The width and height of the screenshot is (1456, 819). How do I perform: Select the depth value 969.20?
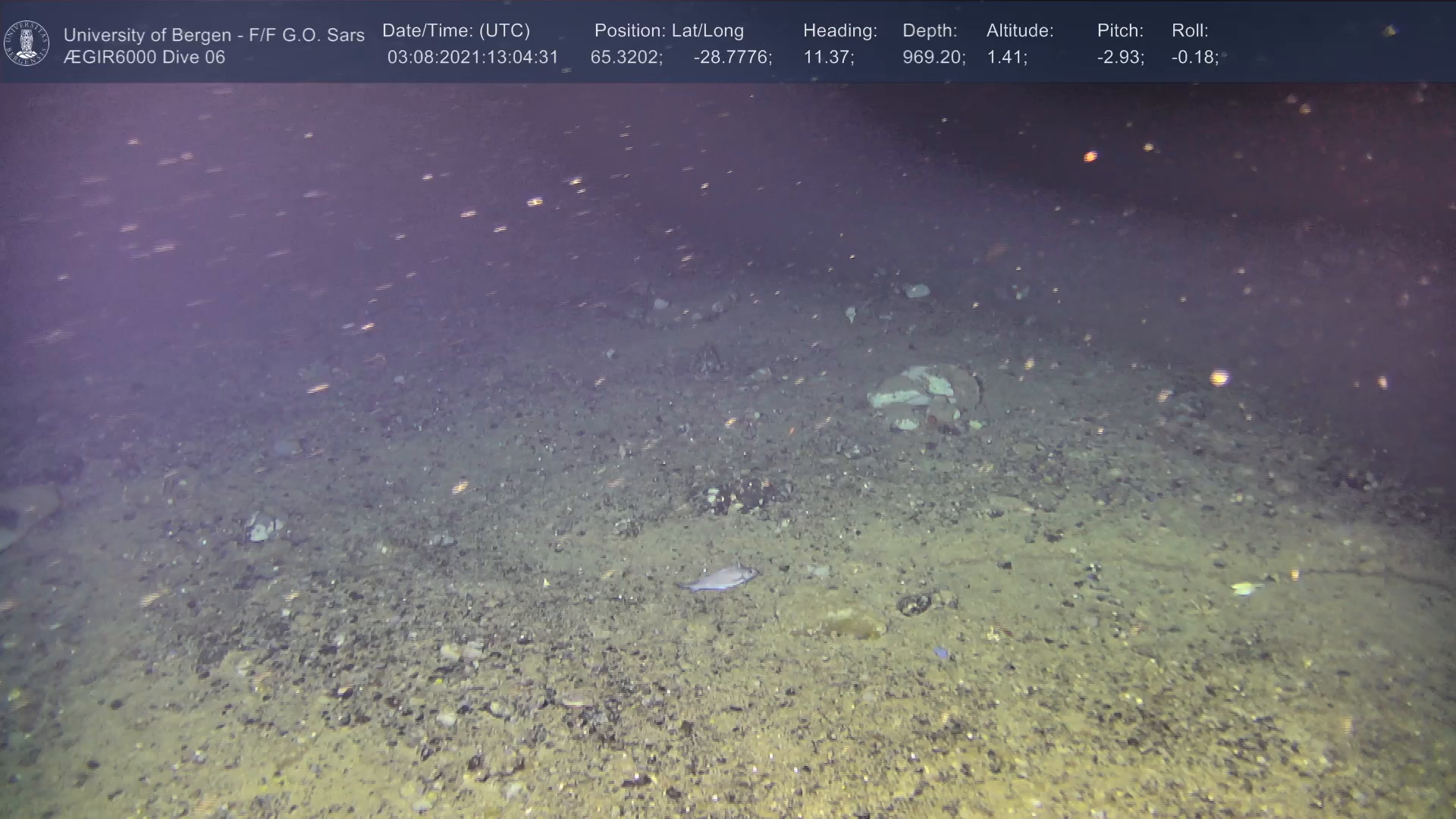click(933, 58)
